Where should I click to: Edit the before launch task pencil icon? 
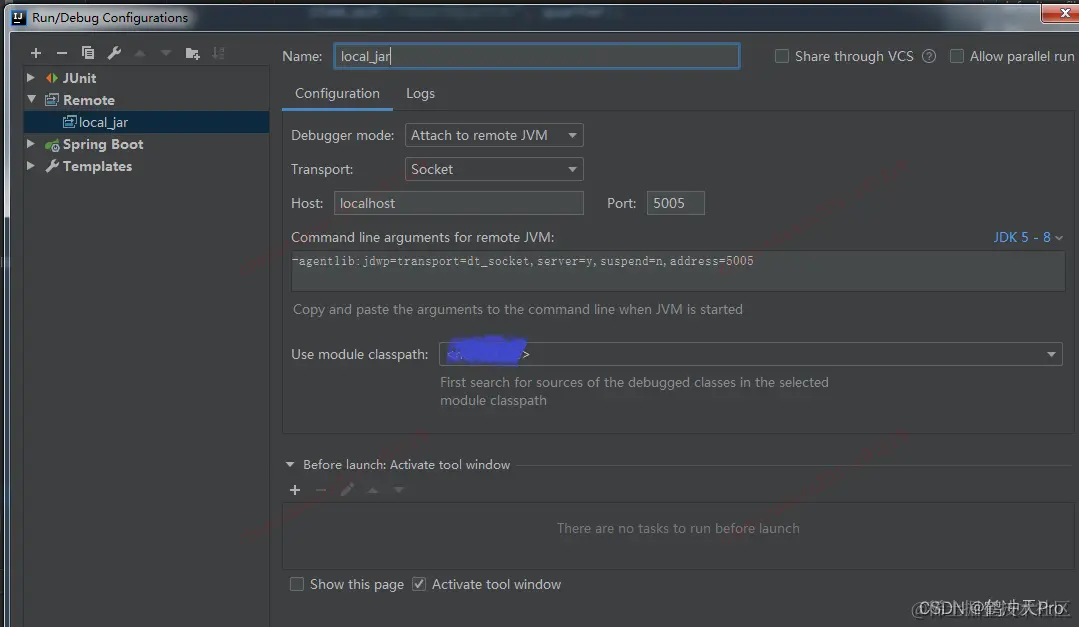347,490
